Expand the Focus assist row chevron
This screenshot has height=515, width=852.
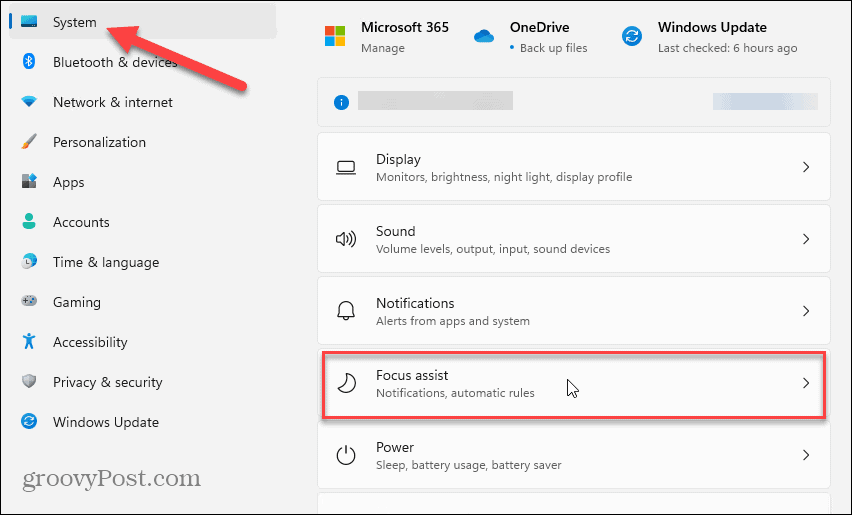[x=806, y=383]
